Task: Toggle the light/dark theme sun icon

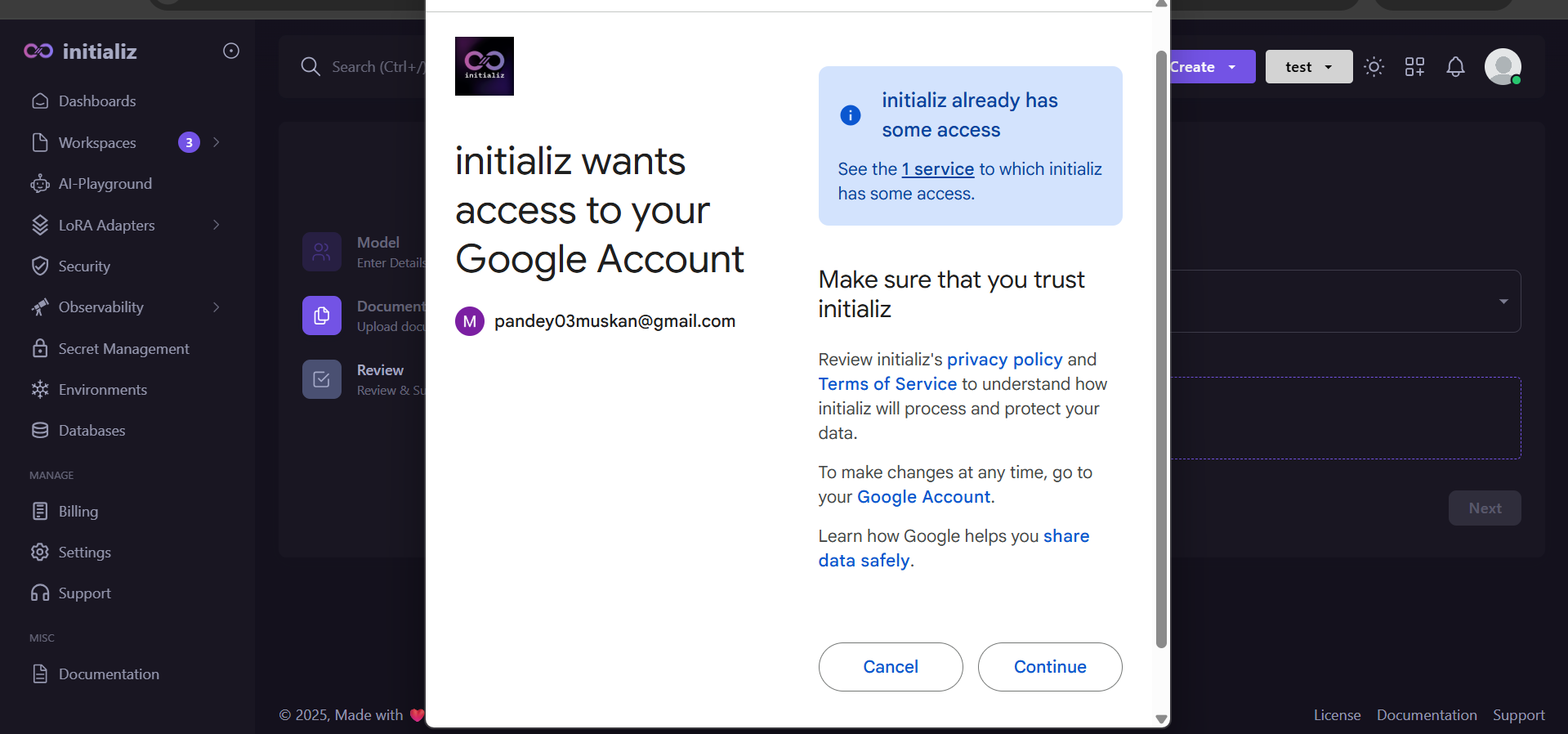Action: click(x=1374, y=67)
